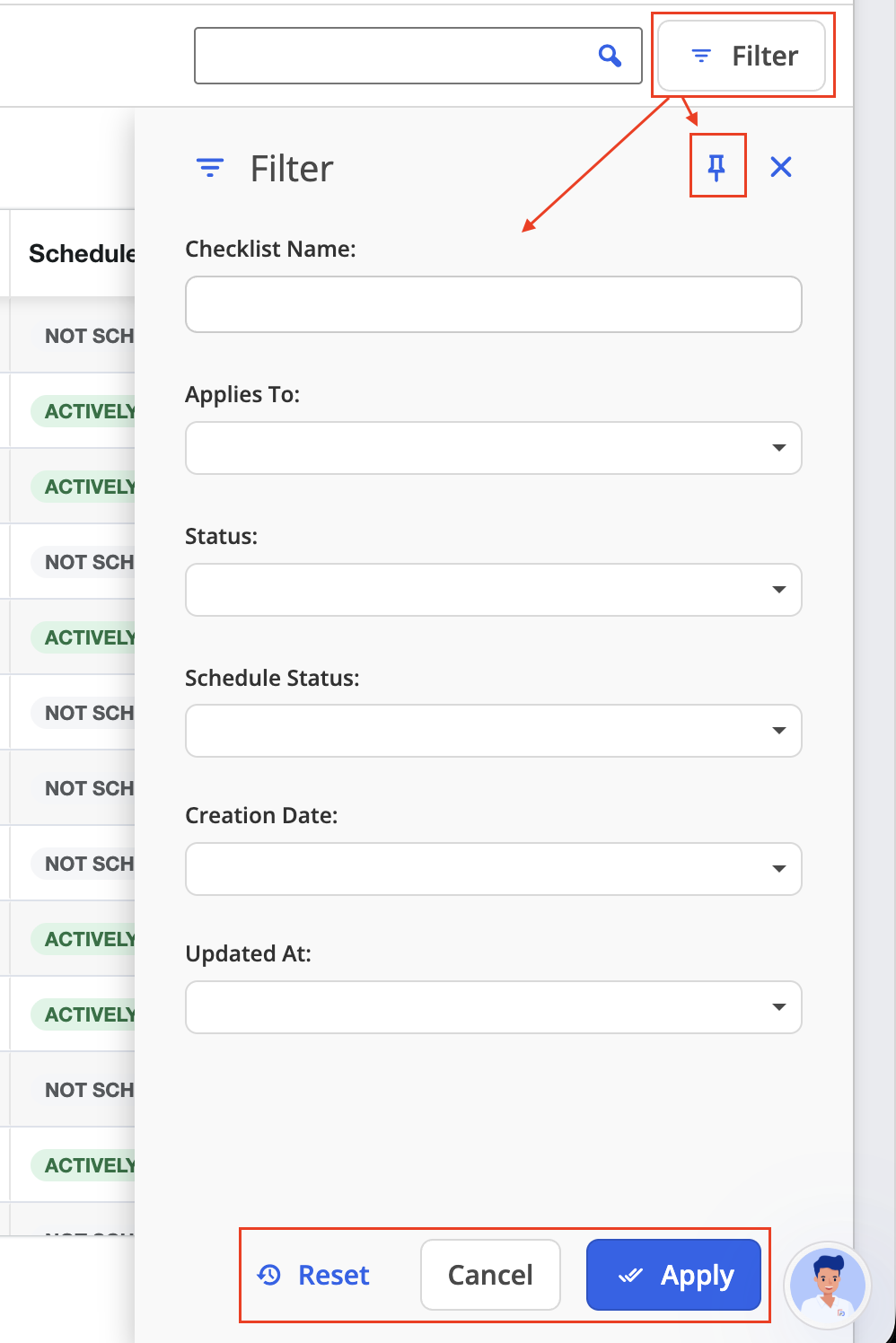Apply the selected filters

673,1275
